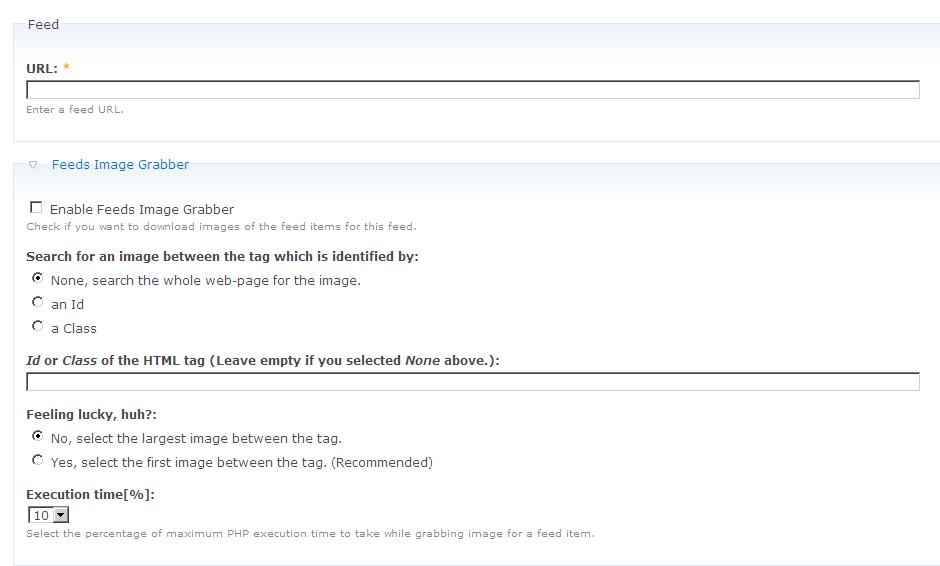Select the 'a Class' radio button
The height and width of the screenshot is (566, 940).
pyautogui.click(x=38, y=327)
